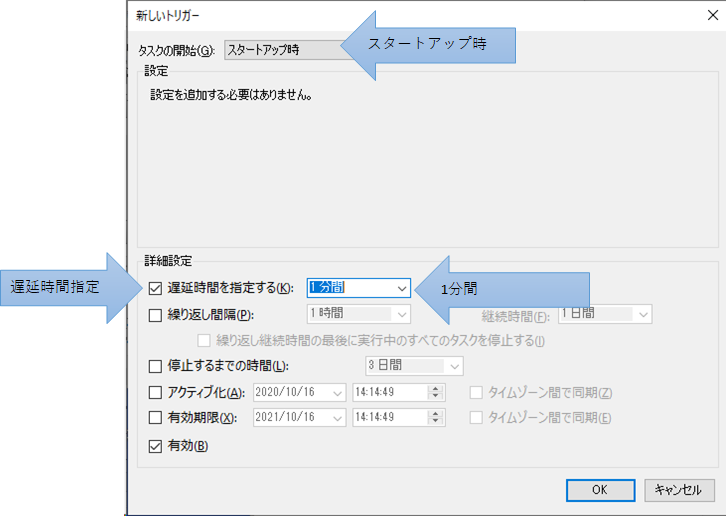
Task: Click the 詳細設定 group label
Action: (168, 261)
